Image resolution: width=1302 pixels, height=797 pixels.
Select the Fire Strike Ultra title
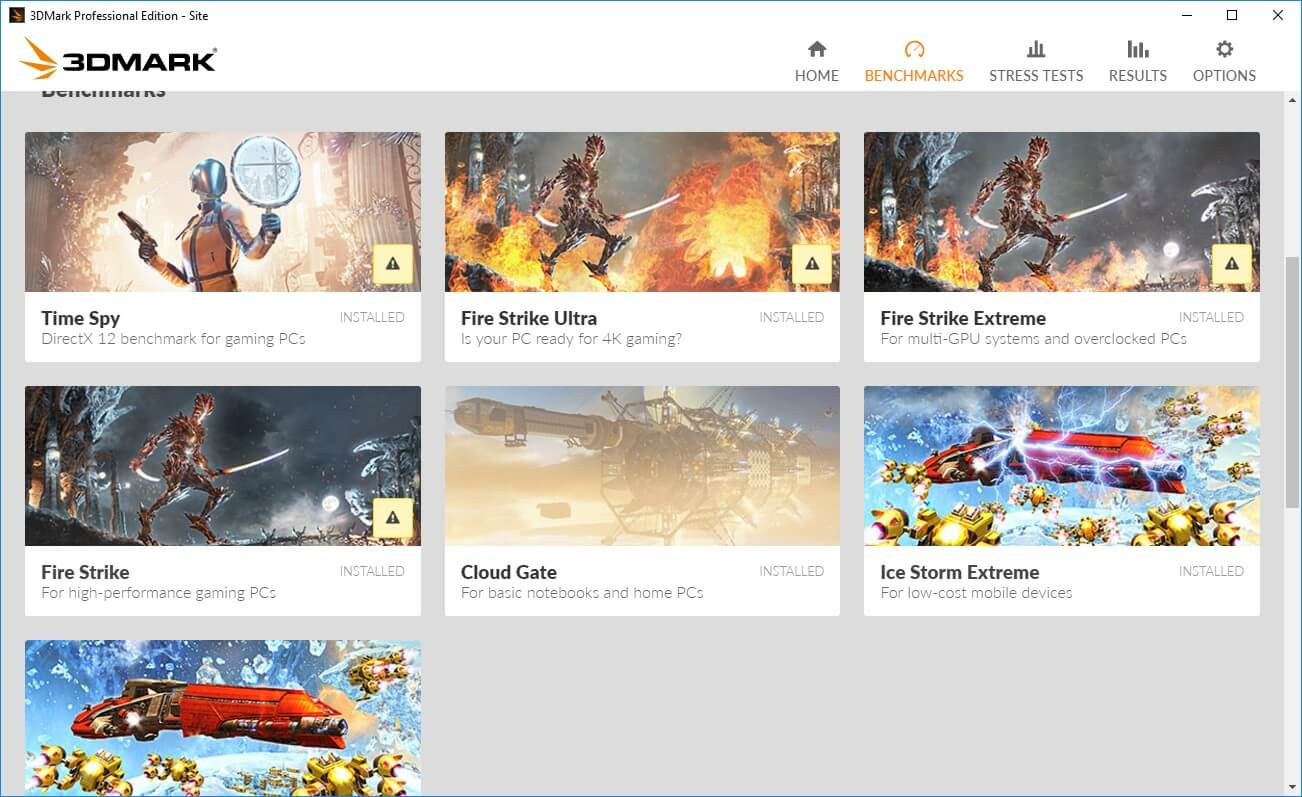[529, 318]
